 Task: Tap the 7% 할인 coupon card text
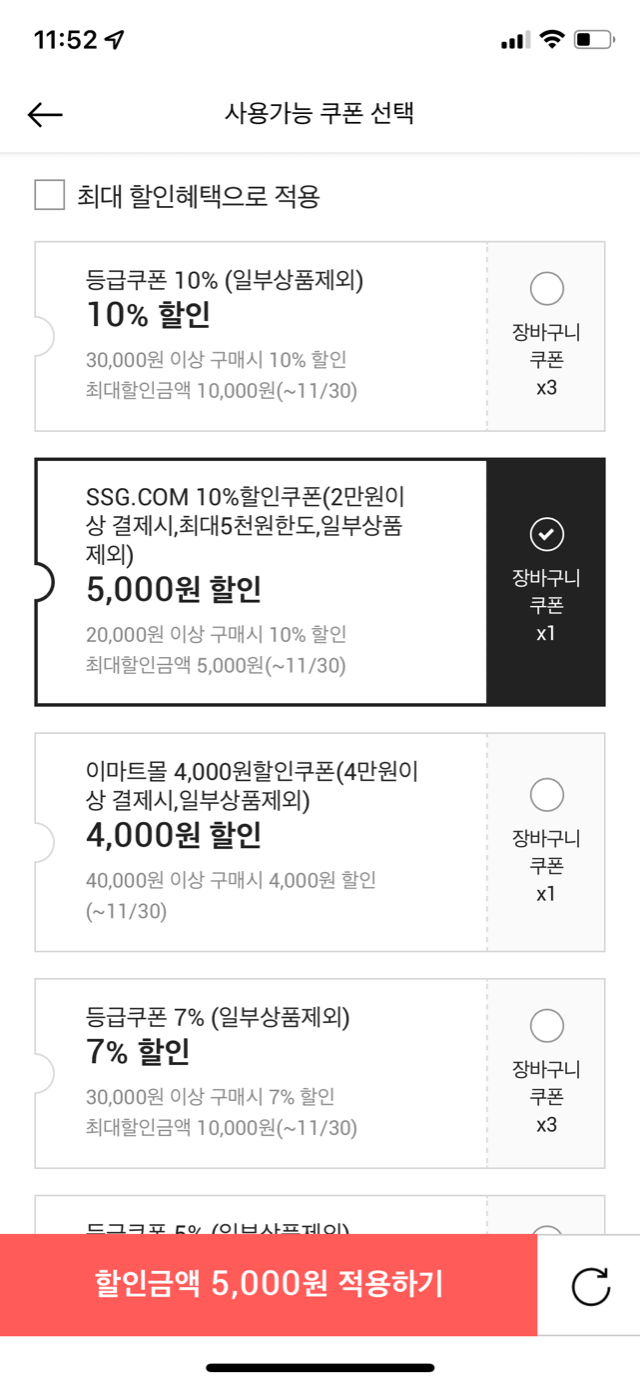click(138, 1052)
